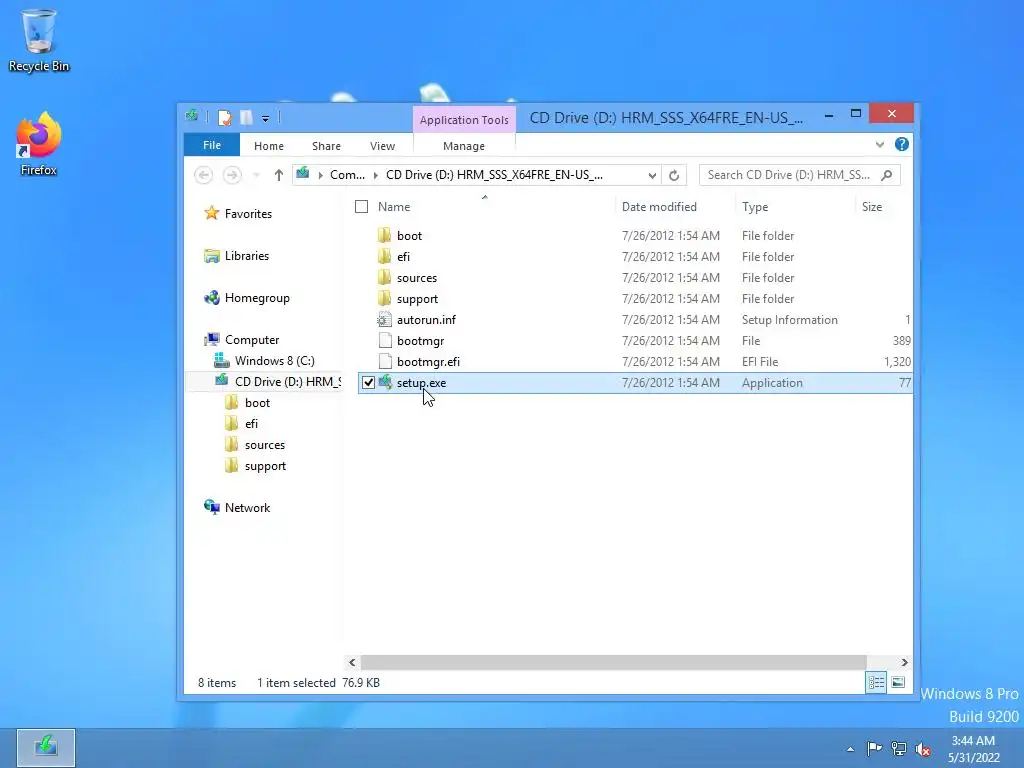Open the address bar history dropdown
This screenshot has height=768, width=1024.
(x=652, y=175)
